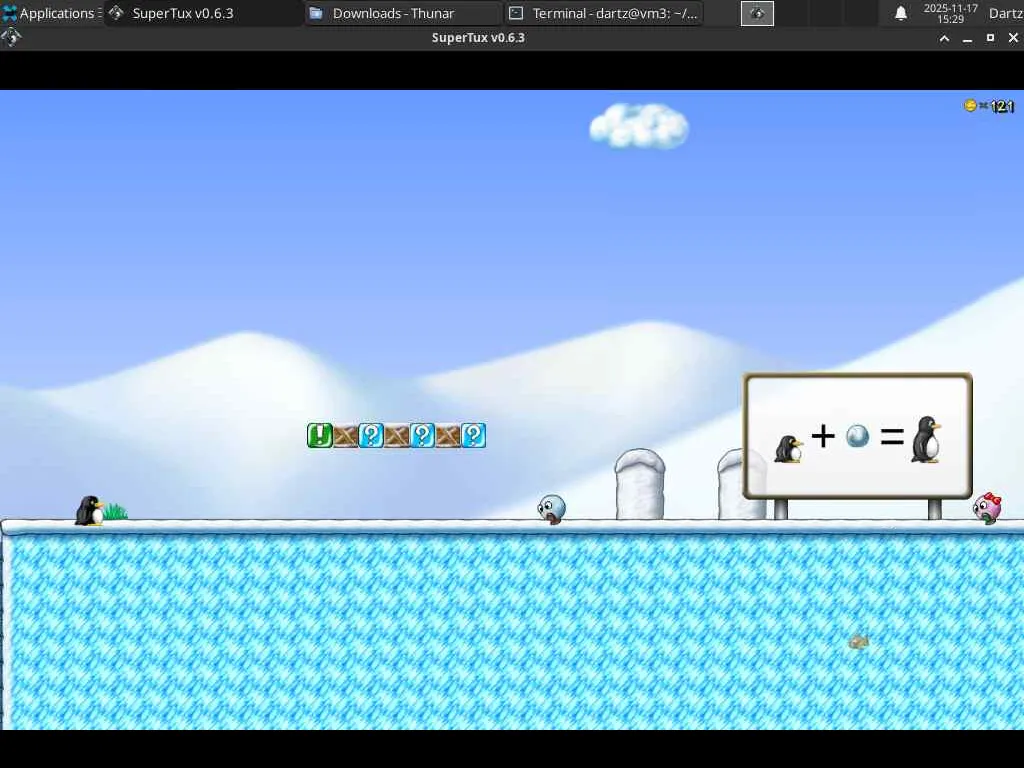Close the SuperTux window
This screenshot has width=1024, height=768.
(x=1013, y=38)
